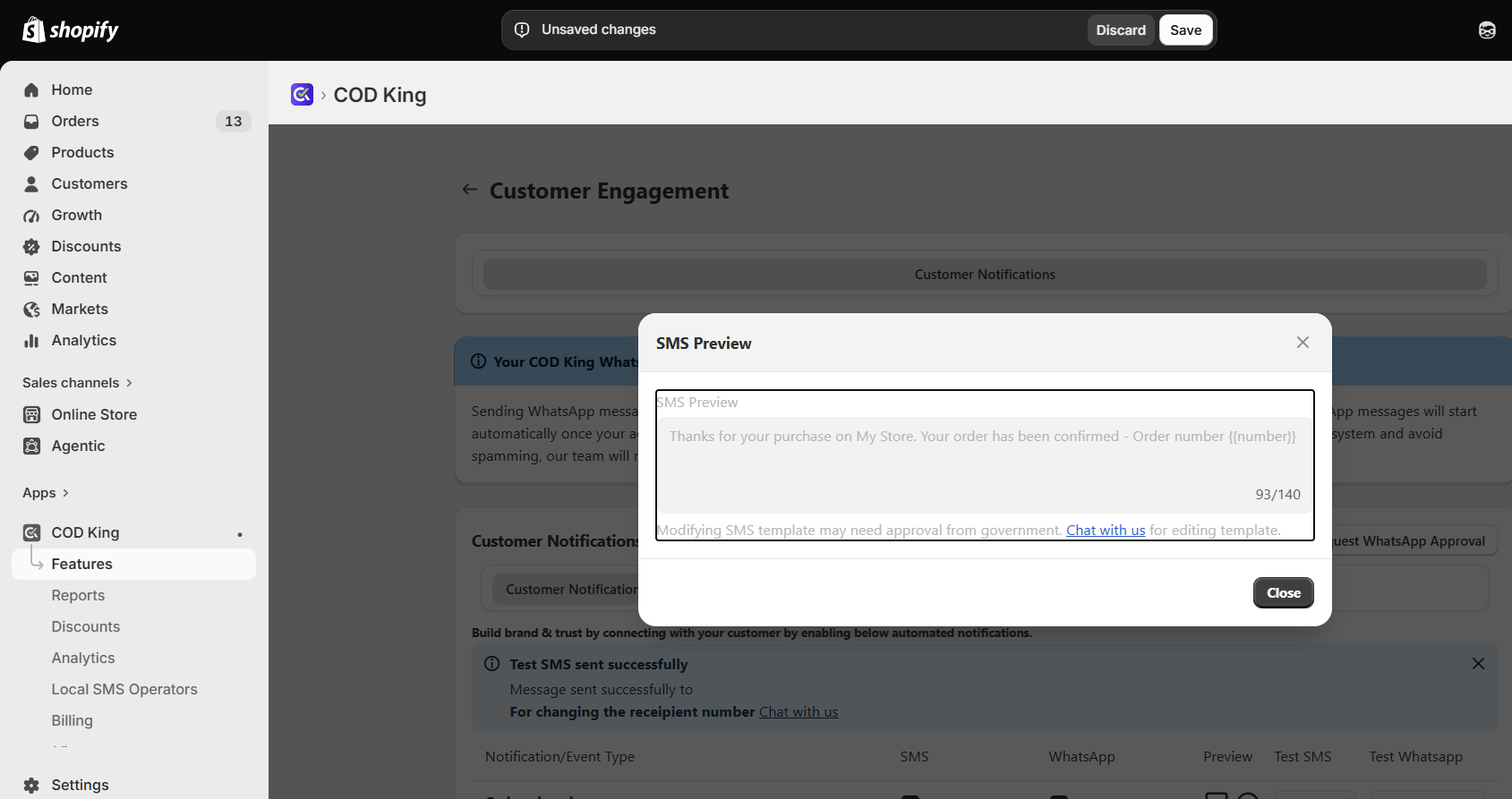This screenshot has width=1512, height=799.
Task: Open Local SMS Operators
Action: (124, 689)
